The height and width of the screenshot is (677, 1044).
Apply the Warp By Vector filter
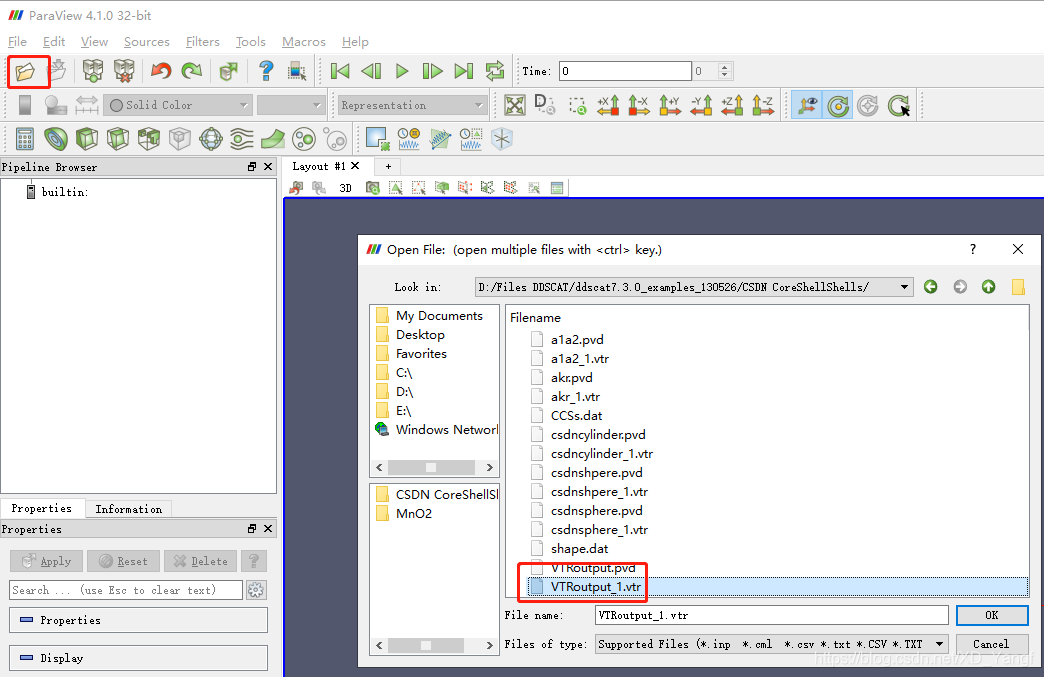tap(273, 139)
